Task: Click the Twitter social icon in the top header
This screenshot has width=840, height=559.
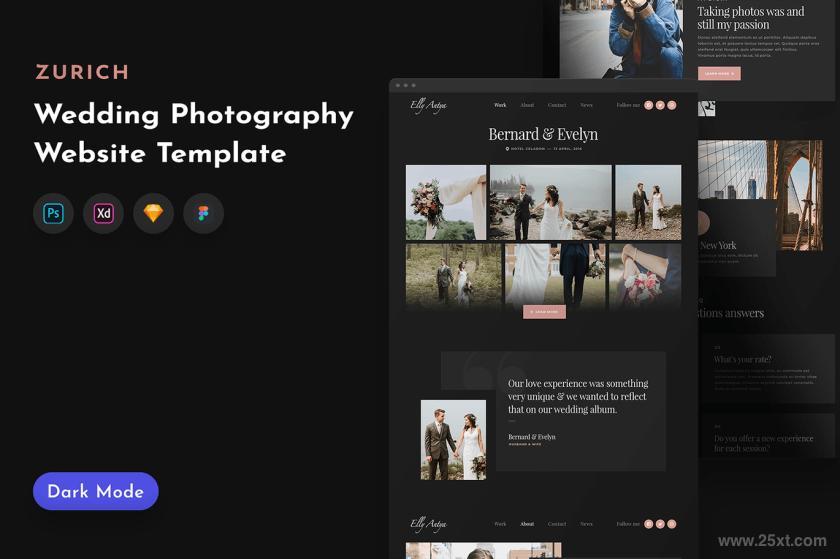Action: pos(660,105)
